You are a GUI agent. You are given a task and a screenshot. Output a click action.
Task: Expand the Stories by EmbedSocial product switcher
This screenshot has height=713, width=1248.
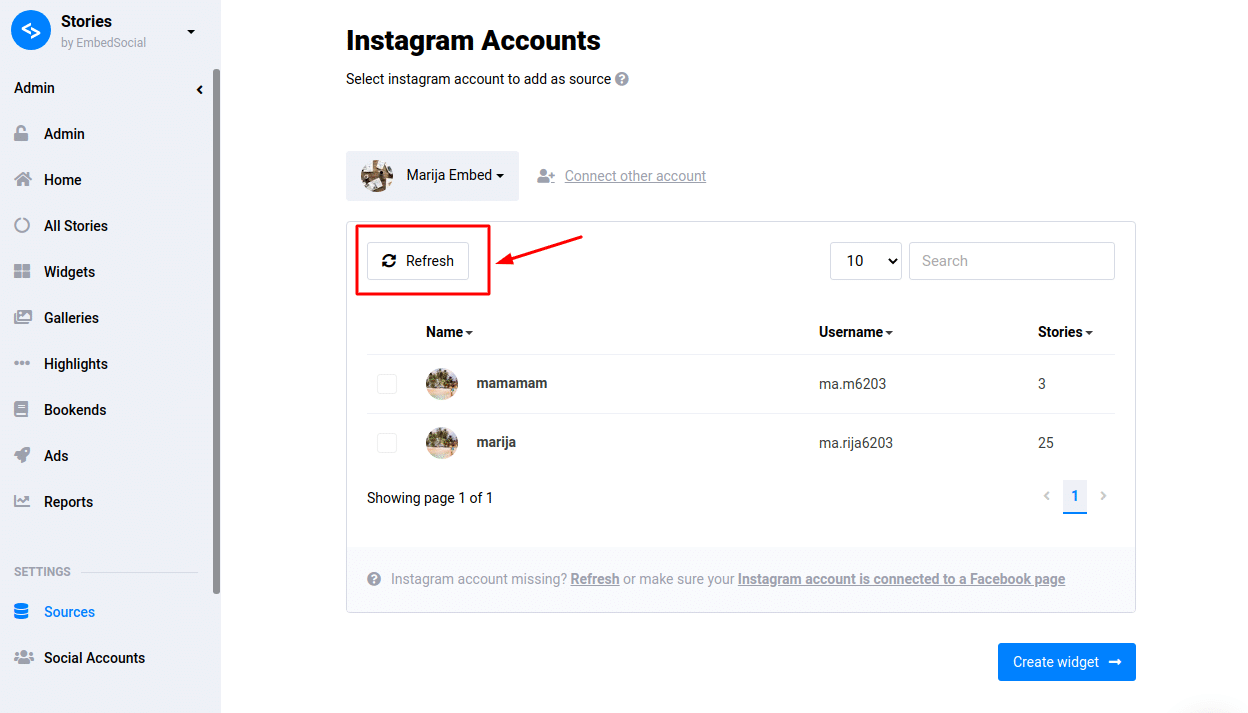pos(191,31)
